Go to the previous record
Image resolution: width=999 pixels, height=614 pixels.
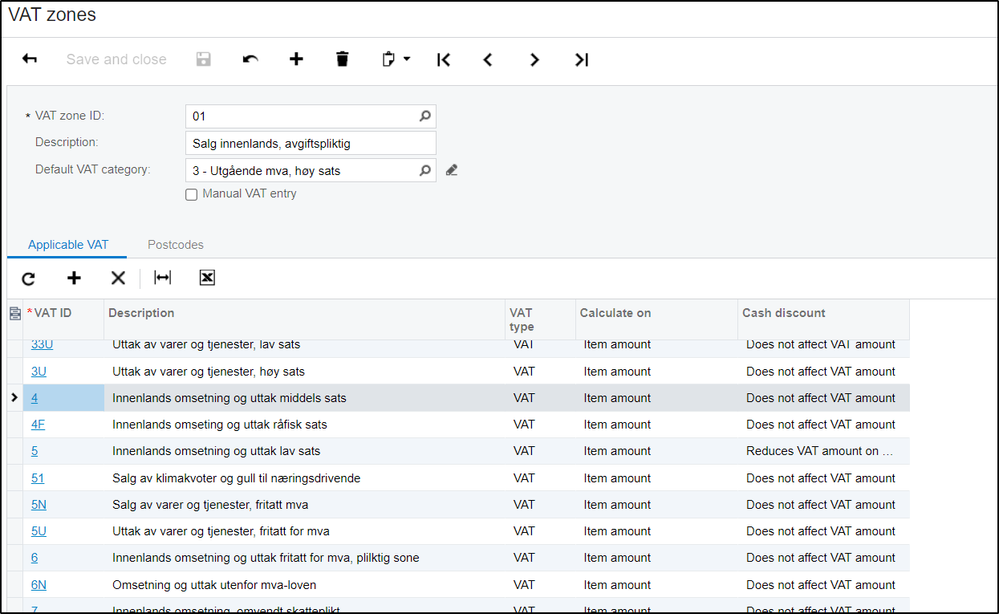coord(488,60)
